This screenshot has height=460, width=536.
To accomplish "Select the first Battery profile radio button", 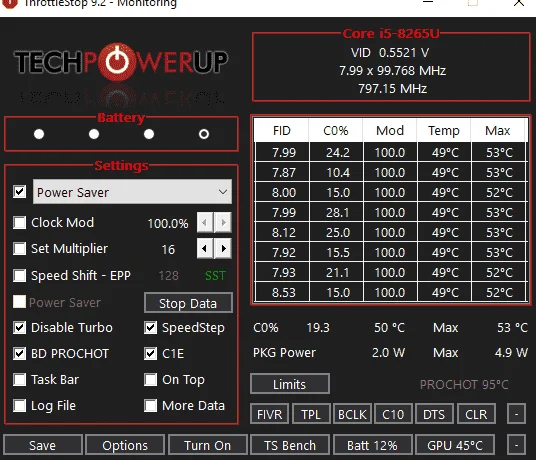I will tap(39, 134).
